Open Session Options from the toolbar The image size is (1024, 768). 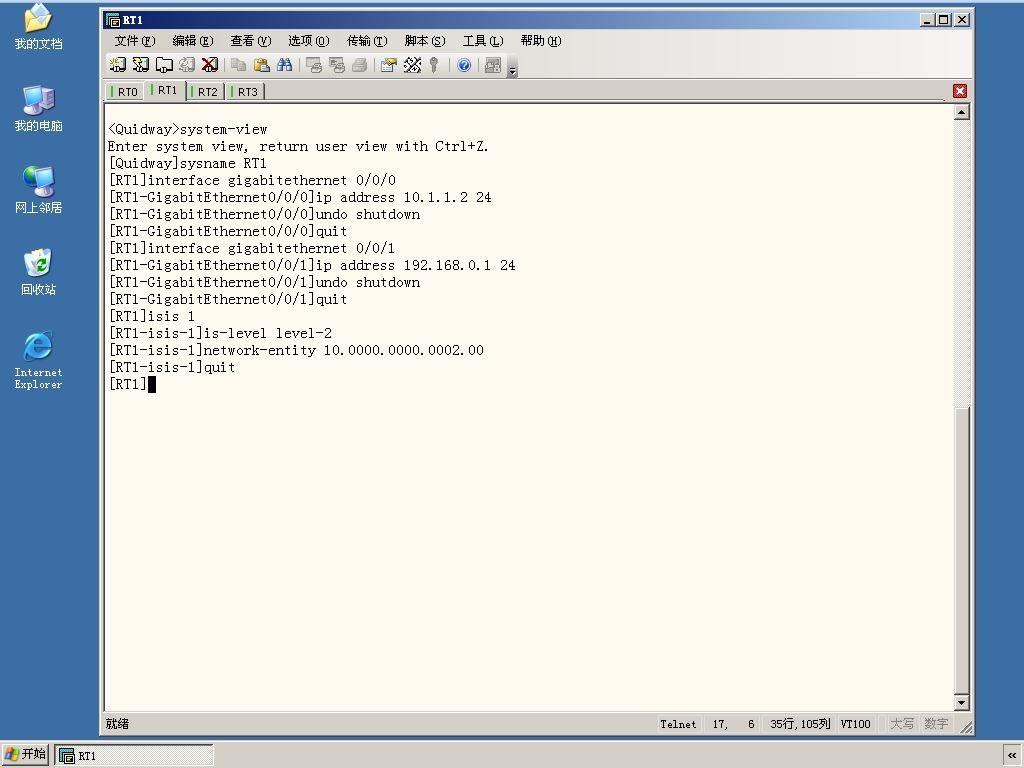point(389,65)
